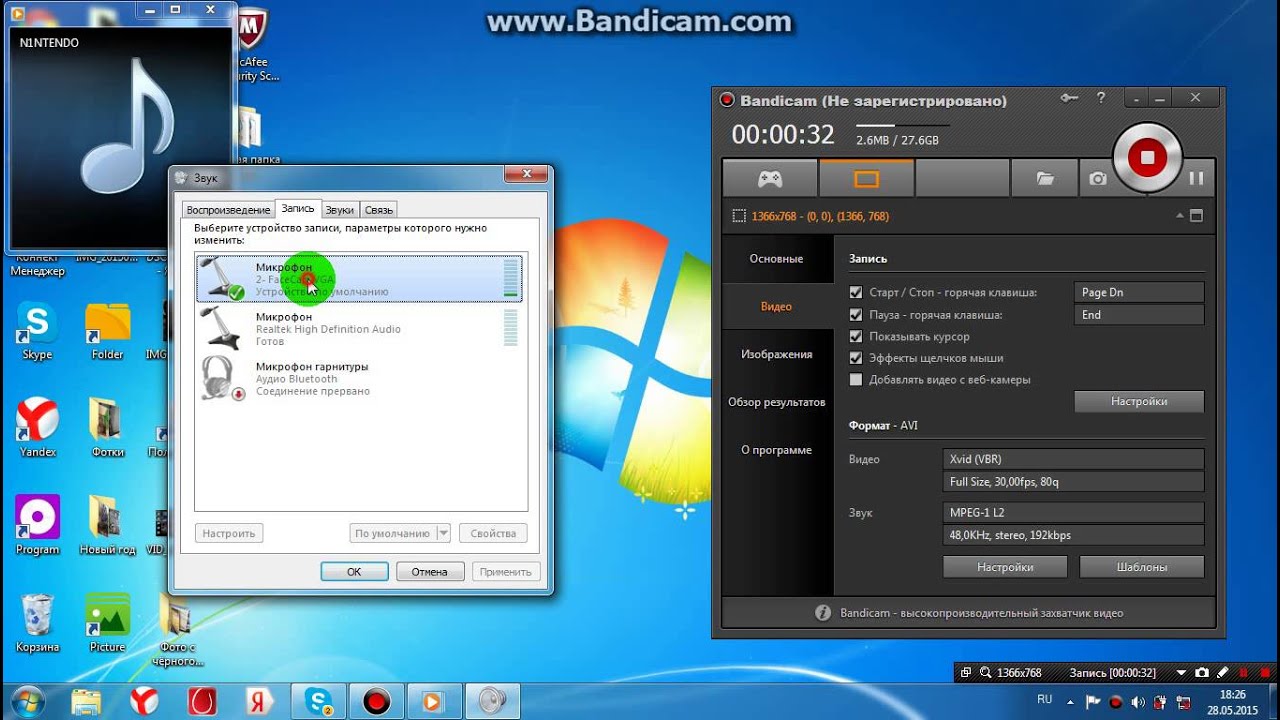Screen dimensions: 1280x720
Task: Select the Bandicam screen rectangle recording mode
Action: [866, 179]
